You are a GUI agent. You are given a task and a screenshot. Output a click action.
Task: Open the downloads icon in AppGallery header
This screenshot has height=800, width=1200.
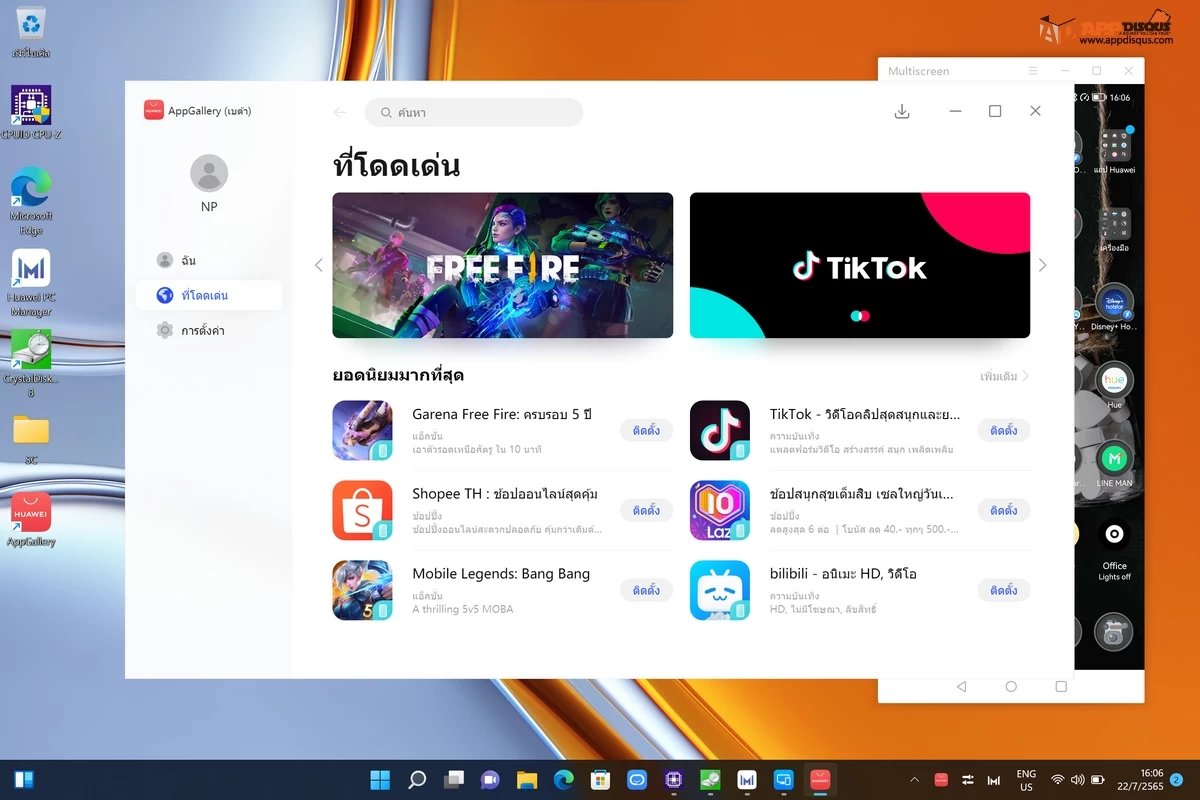coord(902,112)
